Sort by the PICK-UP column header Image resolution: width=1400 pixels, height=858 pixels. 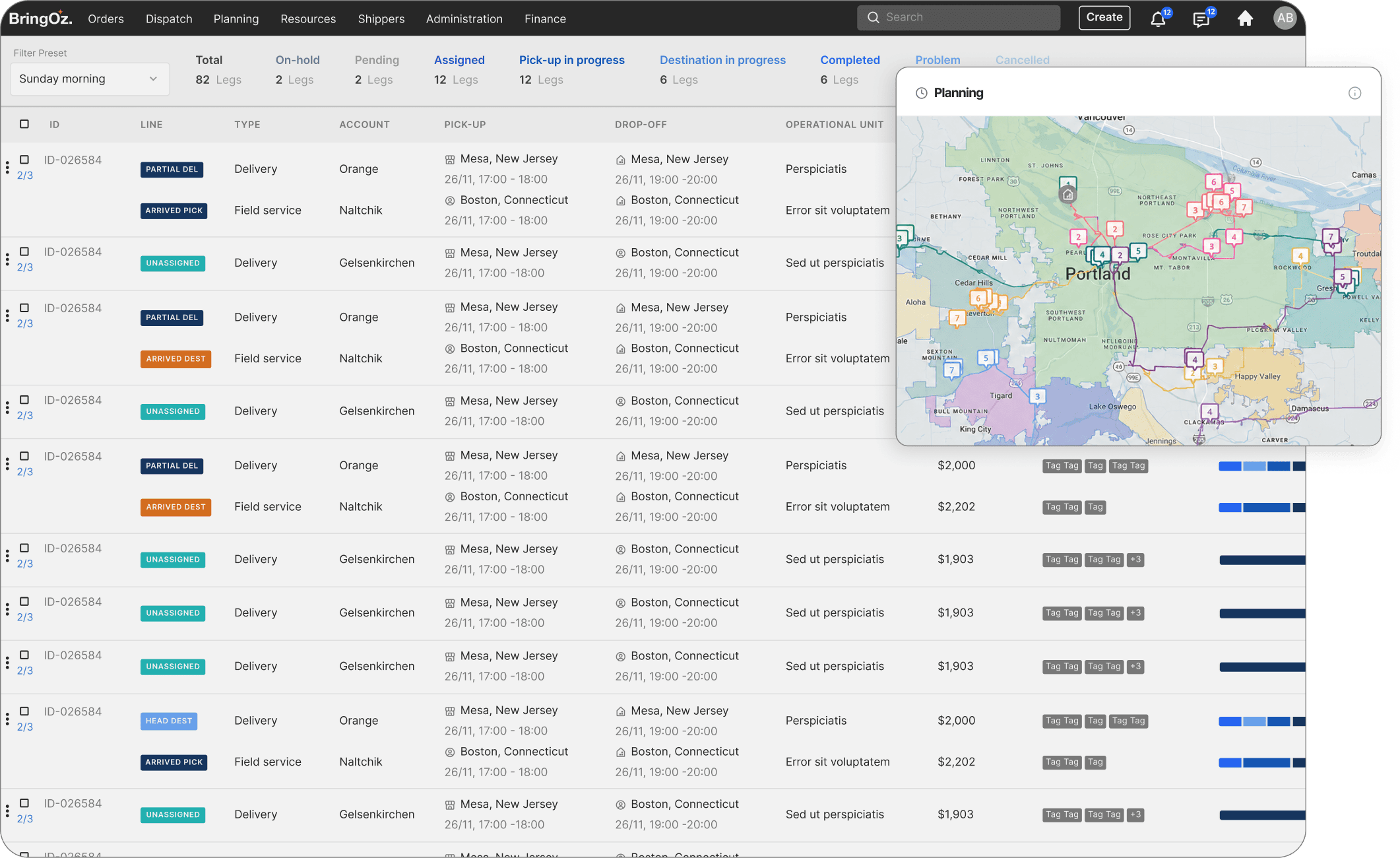[x=465, y=125]
